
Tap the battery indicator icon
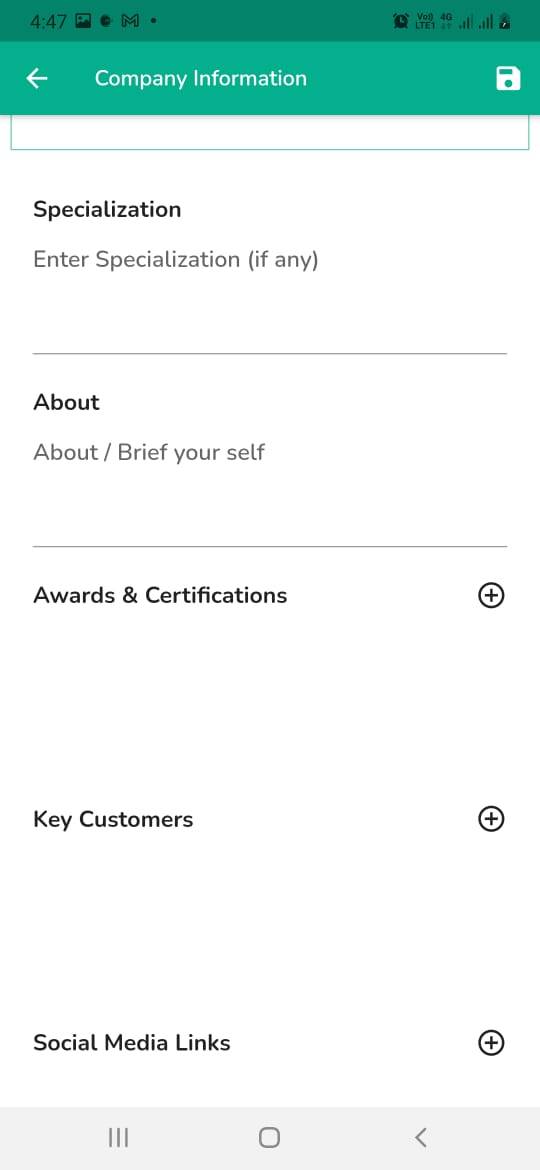(505, 22)
